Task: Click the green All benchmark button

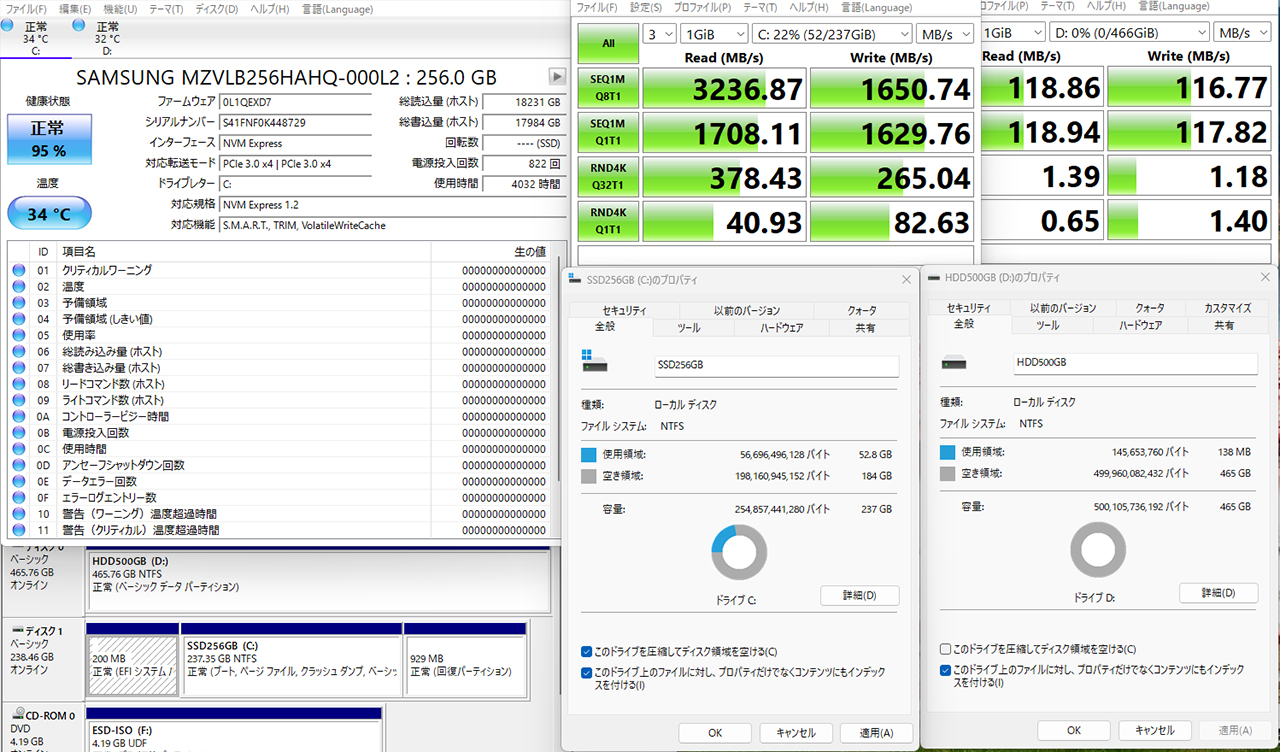Action: click(607, 44)
